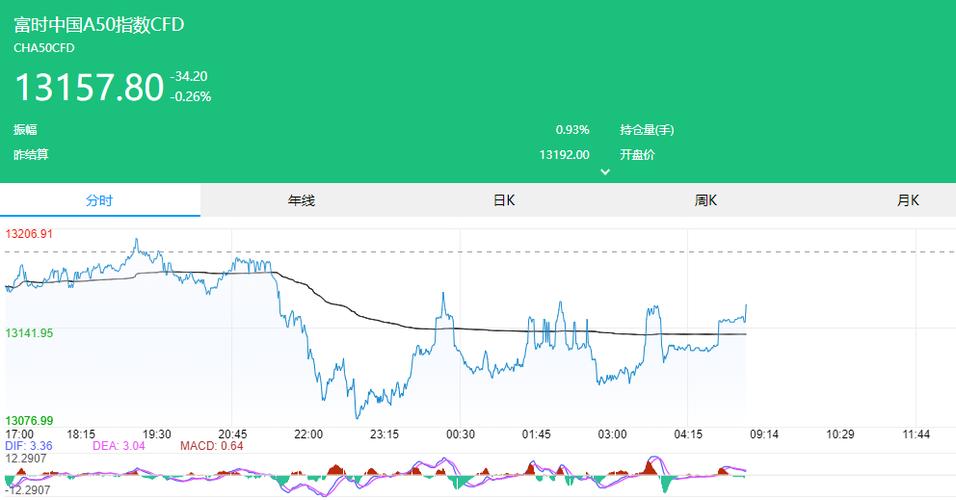This screenshot has width=956, height=500.
Task: Click the 振幅 label
Action: 26,129
